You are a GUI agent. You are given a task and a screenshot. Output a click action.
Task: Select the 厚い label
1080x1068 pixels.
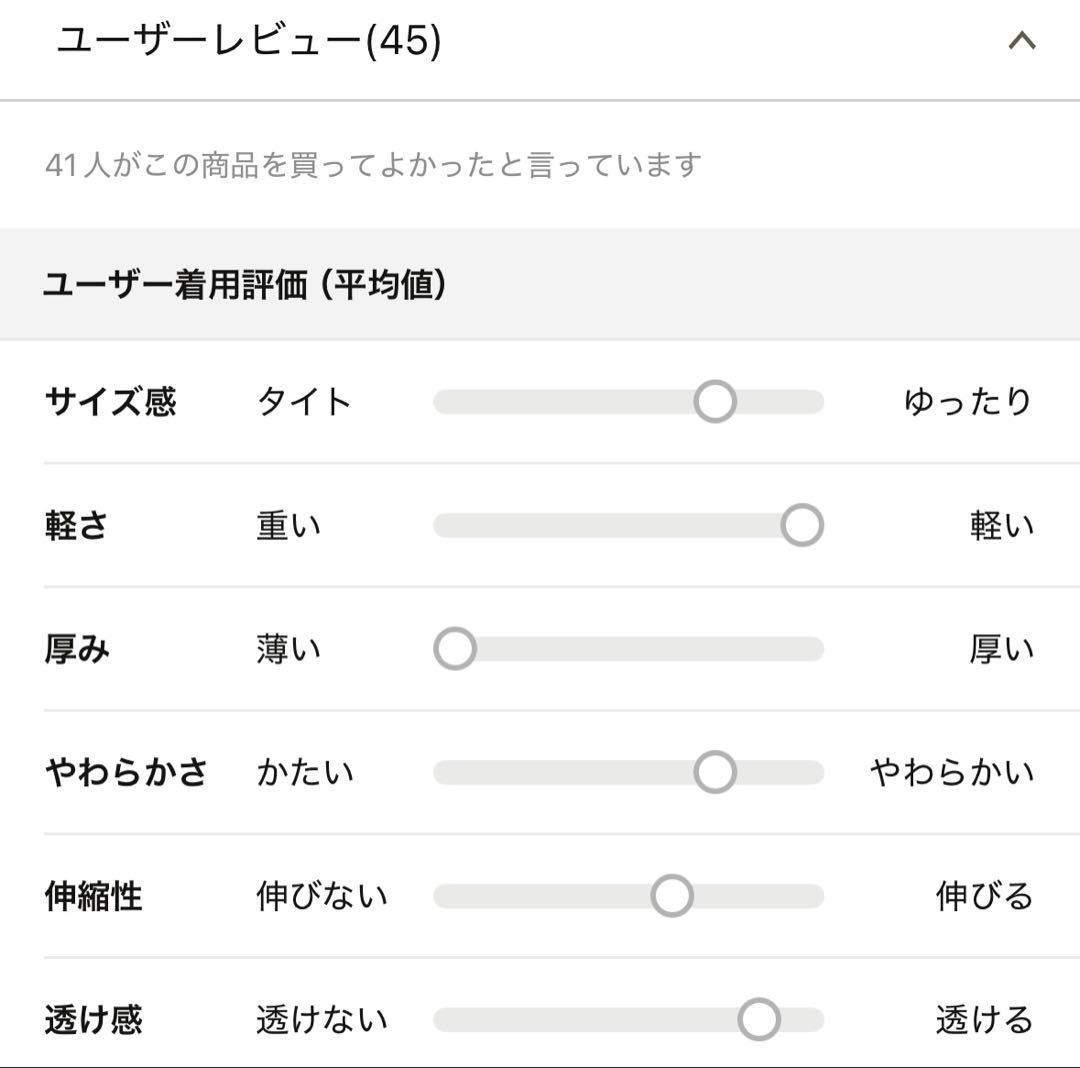(1000, 648)
